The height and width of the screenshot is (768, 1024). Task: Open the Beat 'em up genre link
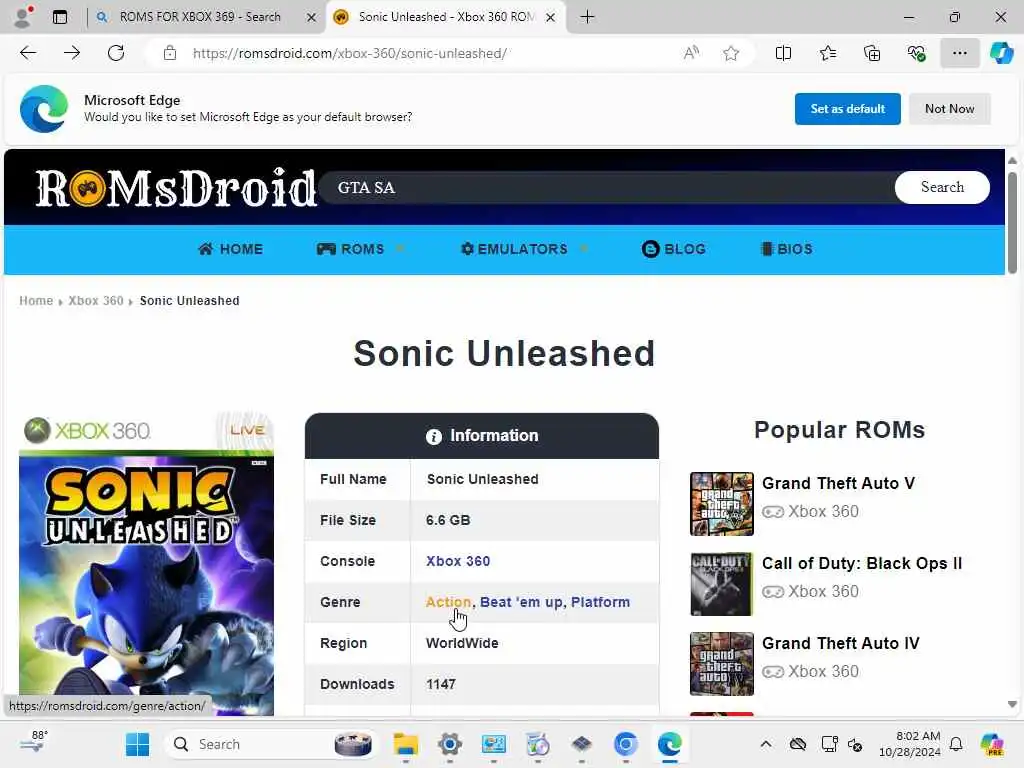pos(521,602)
